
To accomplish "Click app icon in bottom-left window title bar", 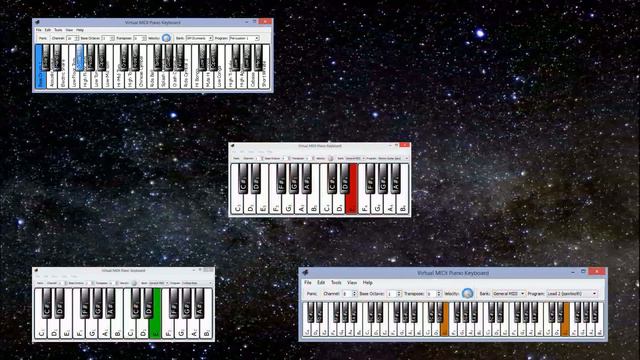I will pyautogui.click(x=37, y=270).
